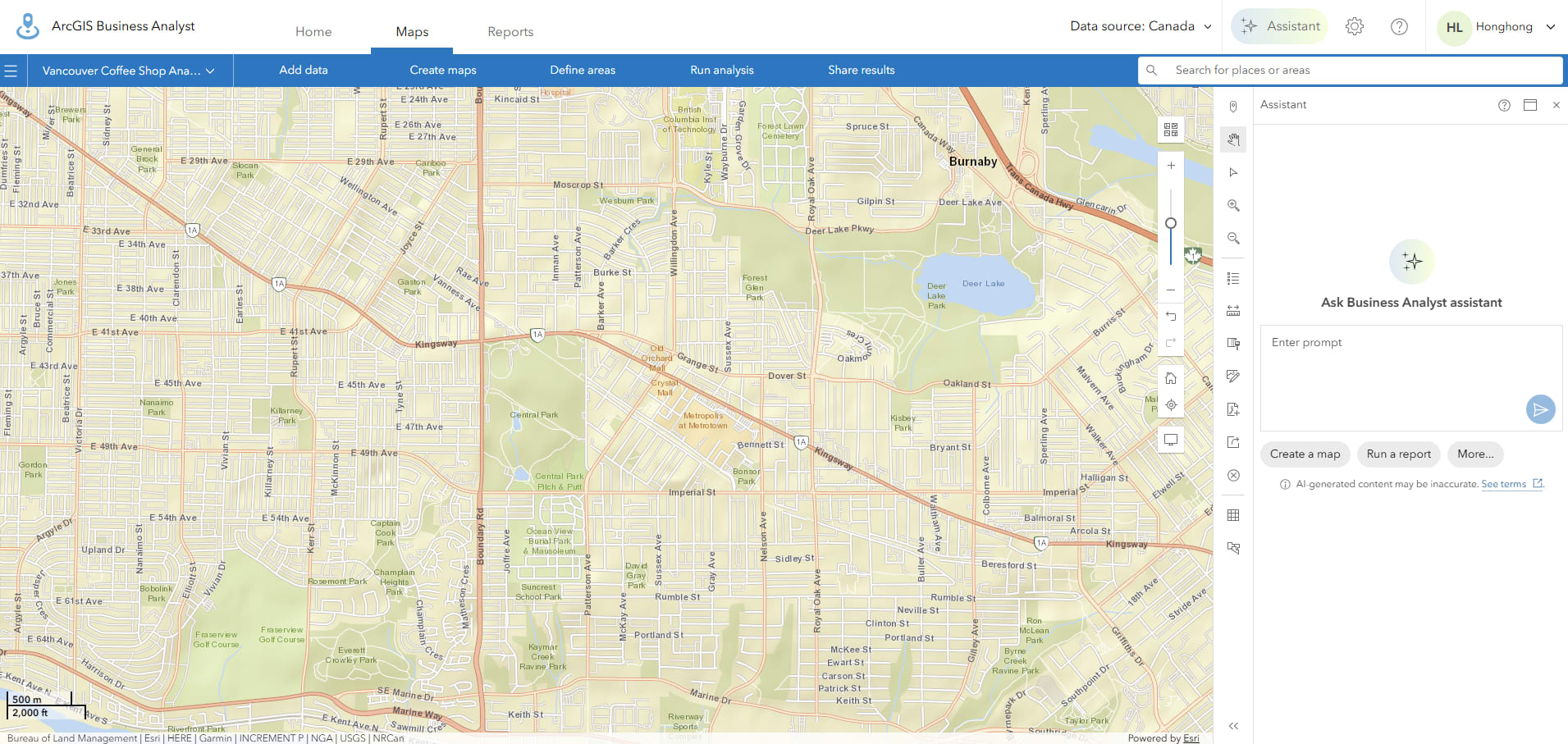Open the hamburger project menu

pyautogui.click(x=11, y=71)
